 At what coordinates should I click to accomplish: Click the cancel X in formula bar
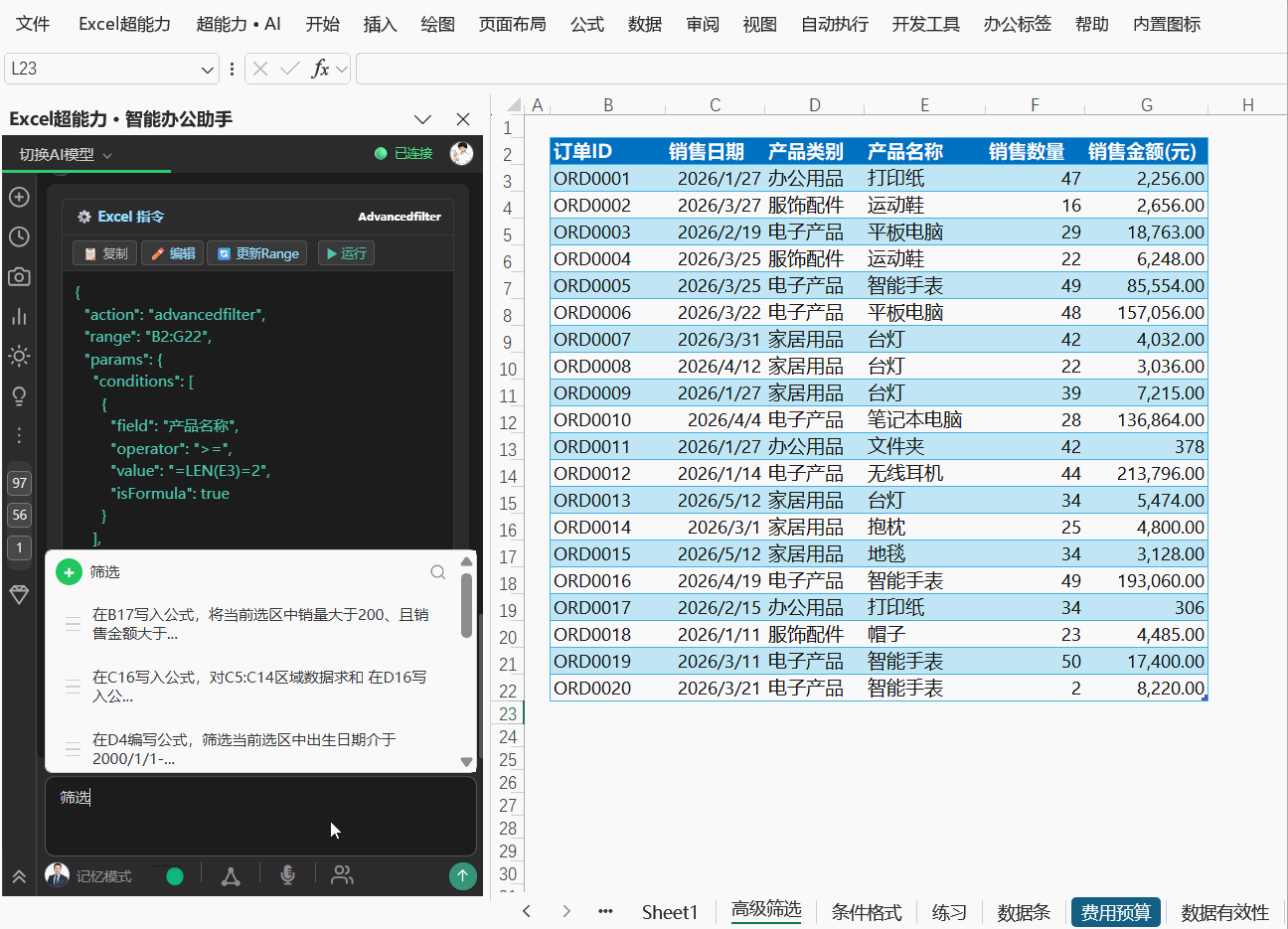260,69
